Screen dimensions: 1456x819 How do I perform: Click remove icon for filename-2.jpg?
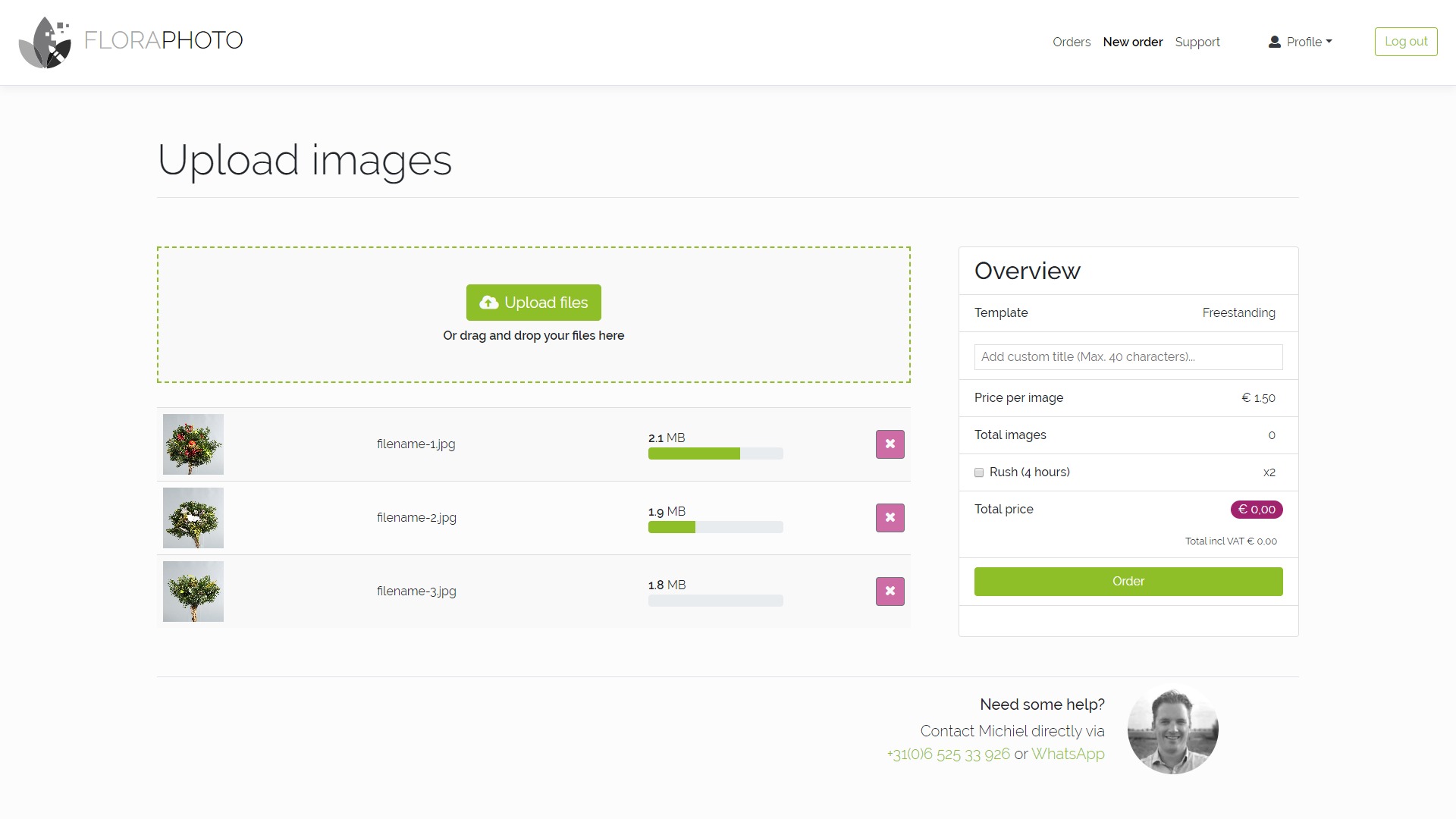pos(890,518)
